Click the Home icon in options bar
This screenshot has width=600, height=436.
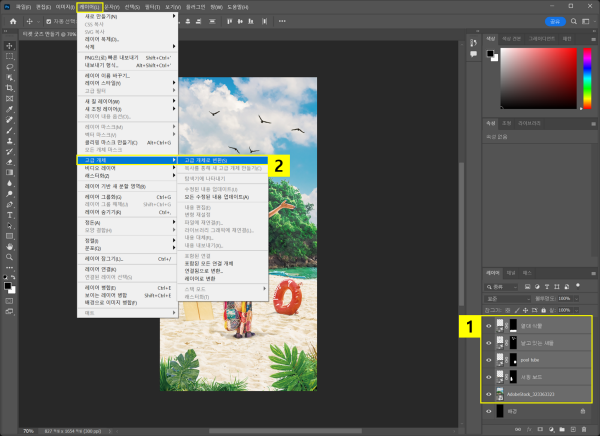[13, 21]
